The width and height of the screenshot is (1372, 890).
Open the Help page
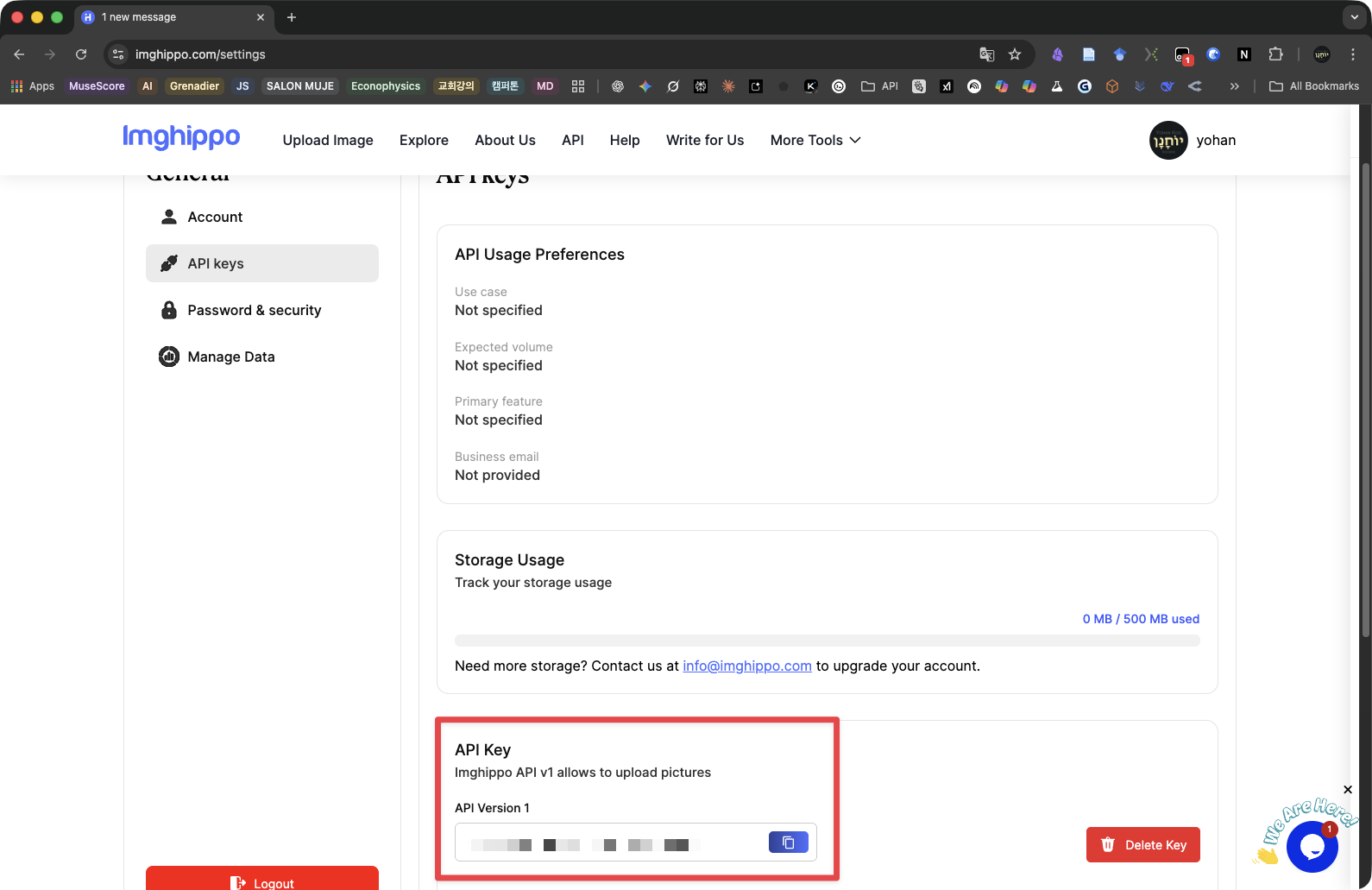[x=625, y=140]
